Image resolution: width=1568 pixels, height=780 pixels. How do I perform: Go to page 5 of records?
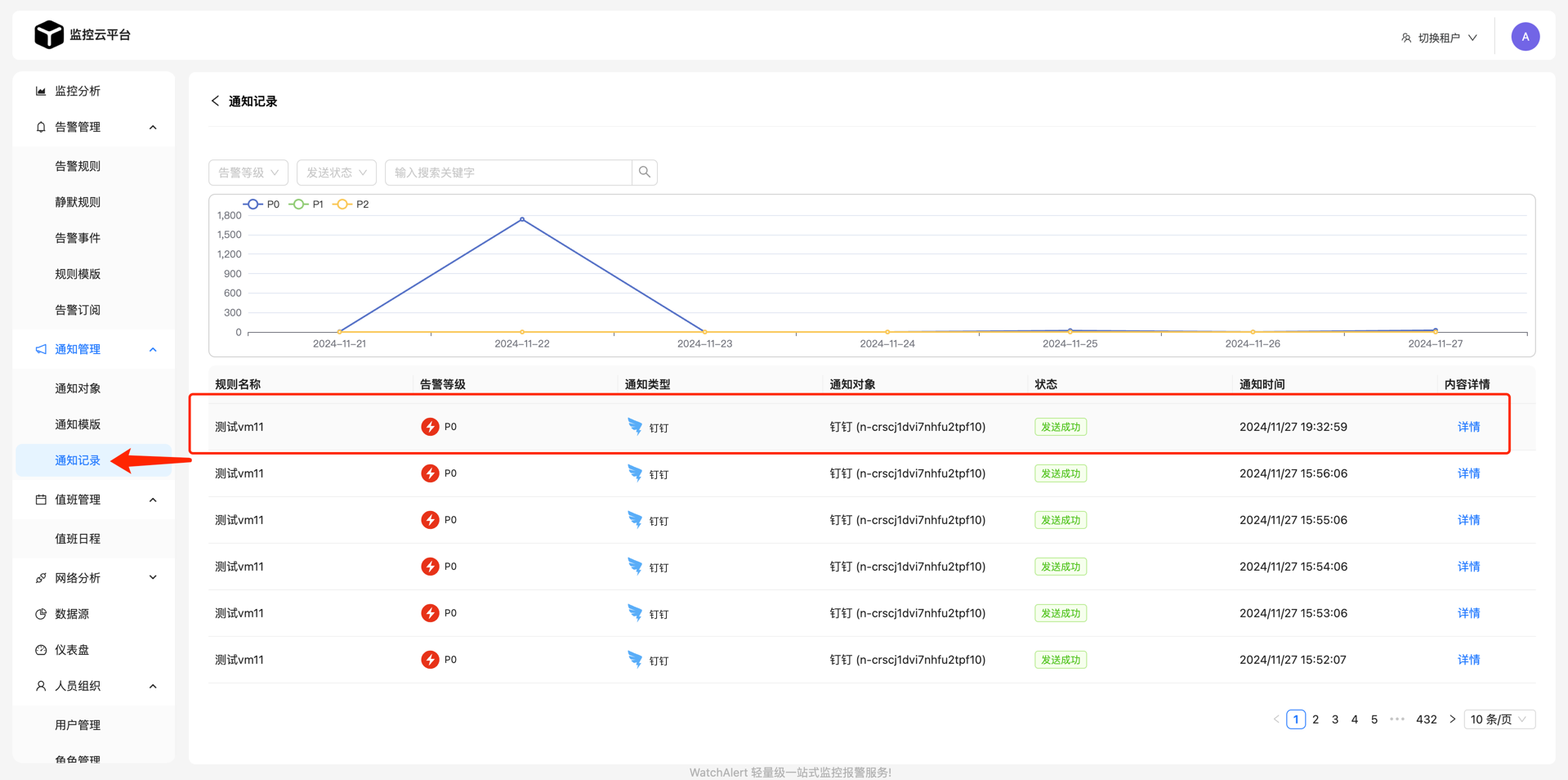(1374, 719)
